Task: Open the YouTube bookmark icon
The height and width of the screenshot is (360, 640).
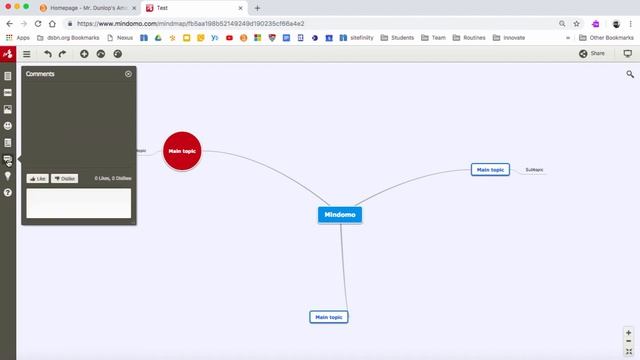Action: pos(229,38)
